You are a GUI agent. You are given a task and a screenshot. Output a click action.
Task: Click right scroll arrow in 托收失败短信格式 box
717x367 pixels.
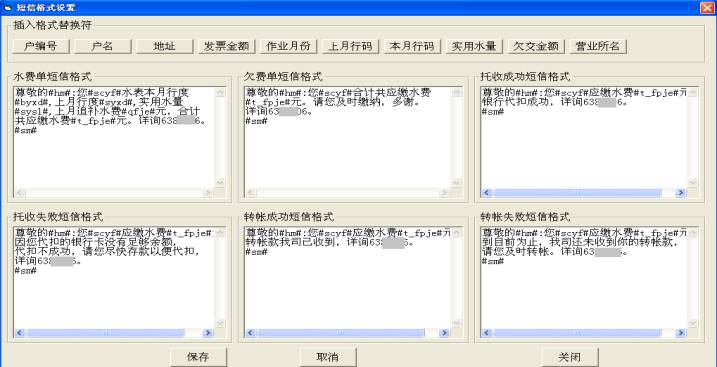coord(208,333)
